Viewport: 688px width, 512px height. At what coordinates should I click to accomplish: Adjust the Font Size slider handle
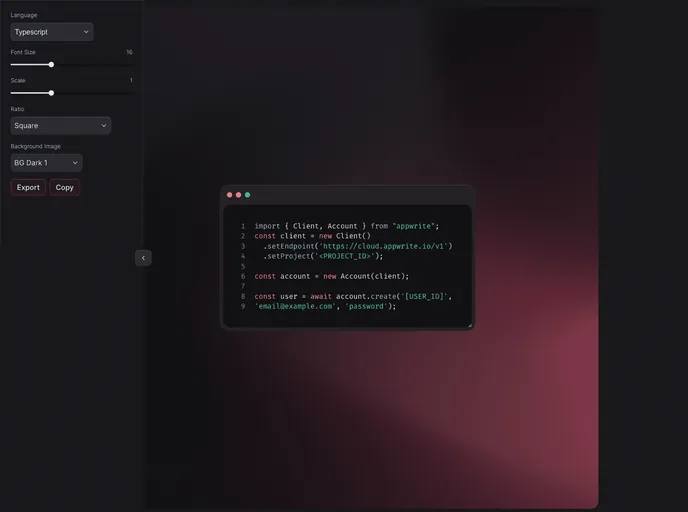point(51,64)
